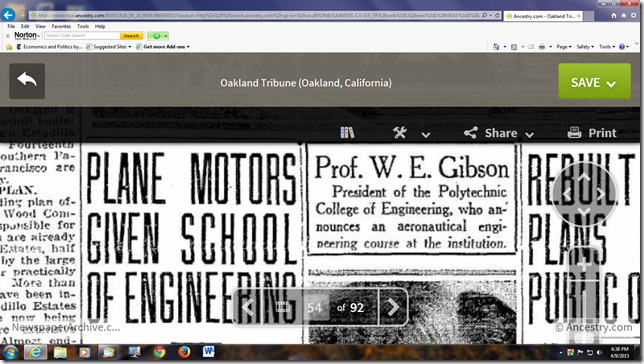This screenshot has height=364, width=644.
Task: Pan image left with the pan control
Action: point(567,194)
